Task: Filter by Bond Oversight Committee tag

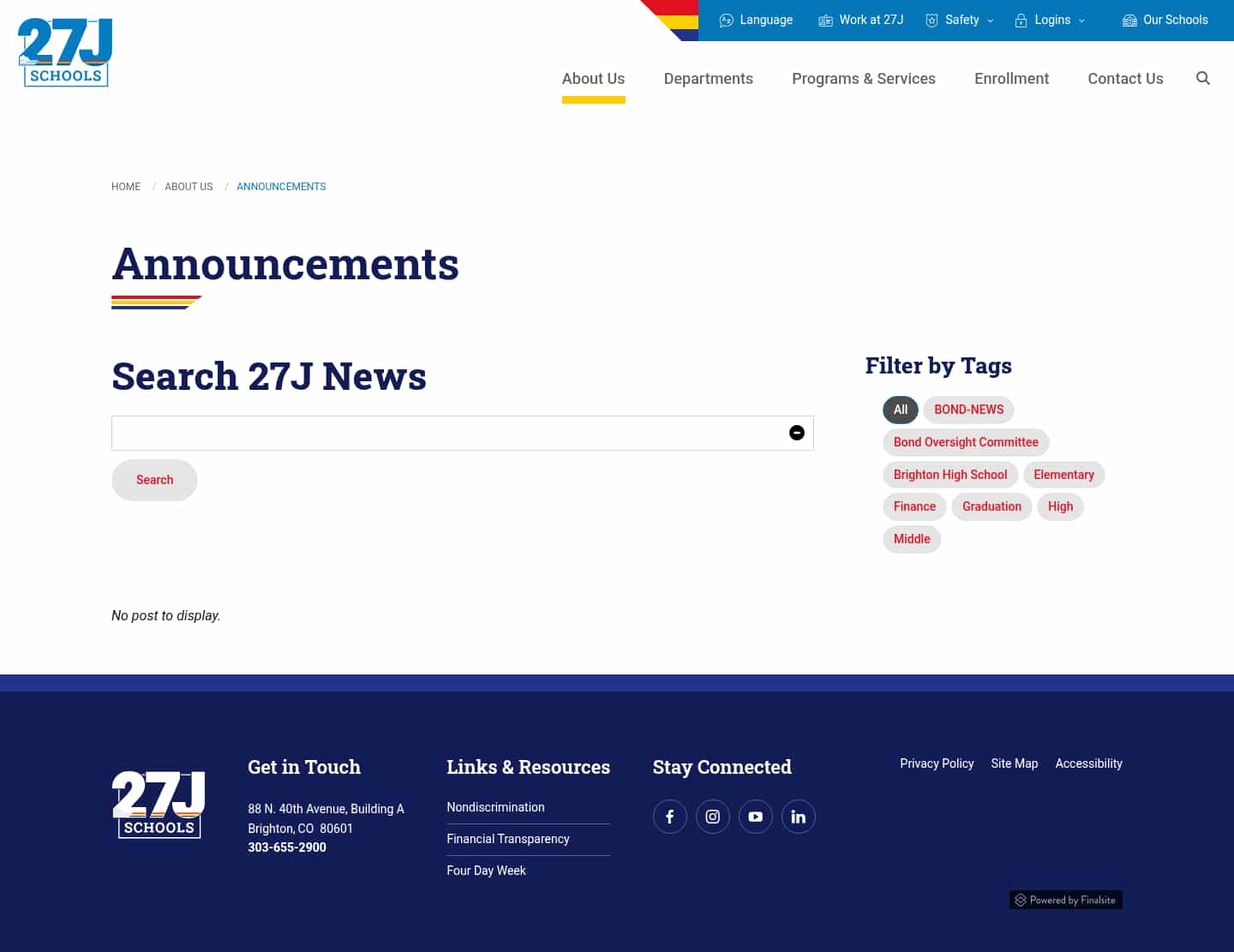Action: (x=966, y=442)
